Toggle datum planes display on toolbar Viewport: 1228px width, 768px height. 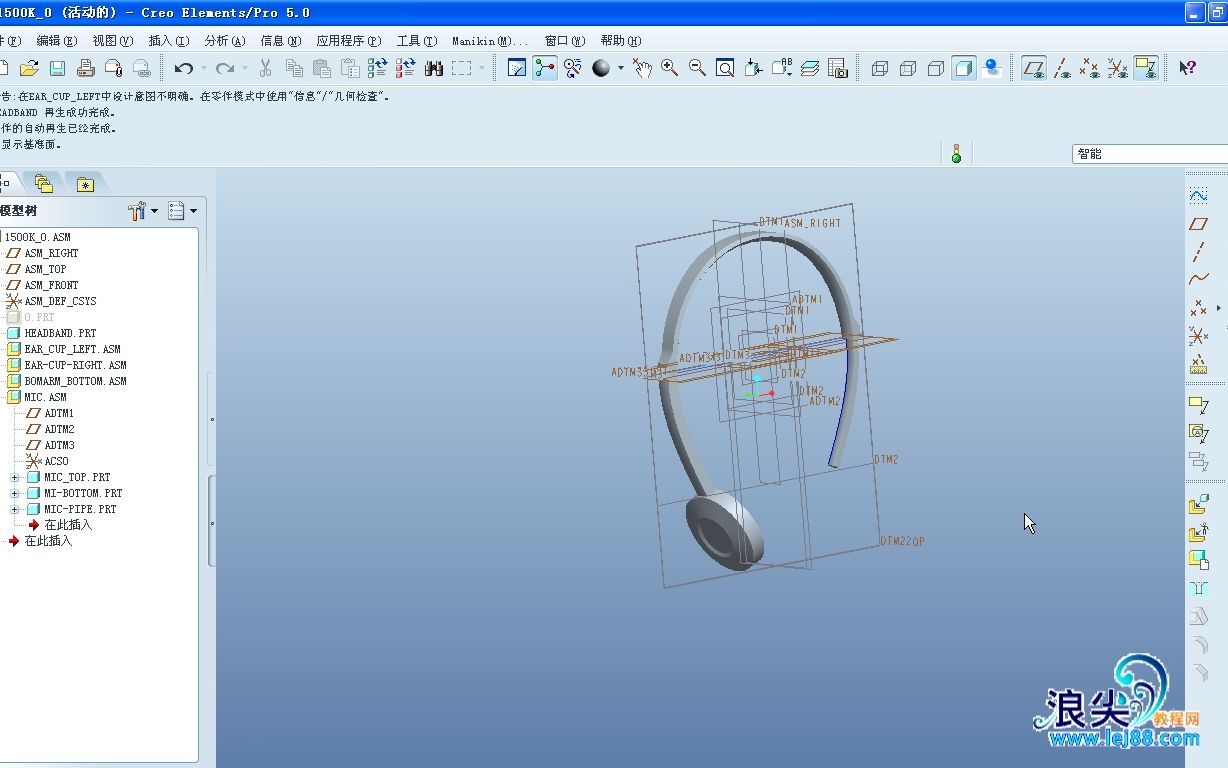point(1034,68)
